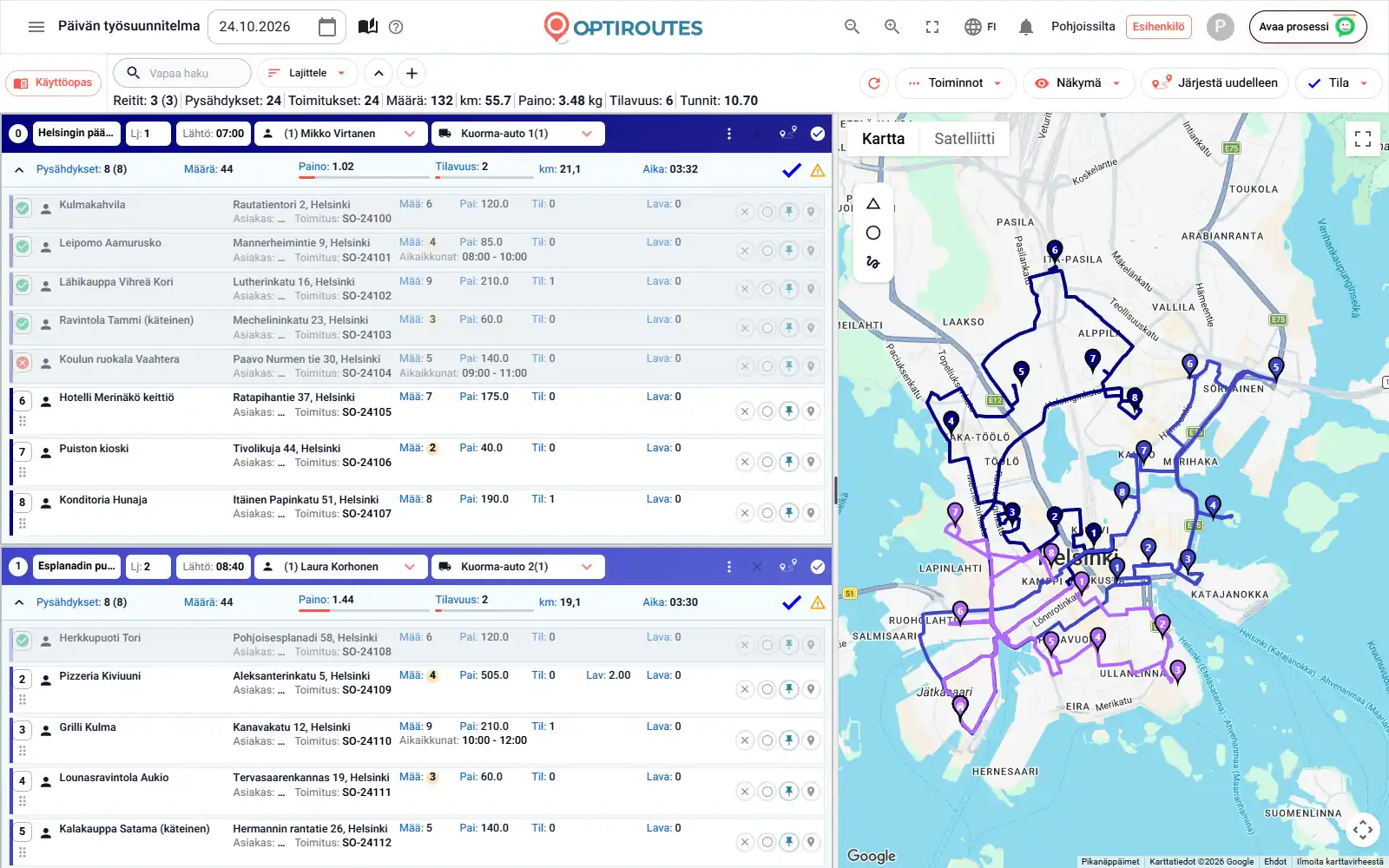Toggle check circle on Esplanadin route header
Viewport: 1389px width, 868px height.
pyautogui.click(x=818, y=567)
